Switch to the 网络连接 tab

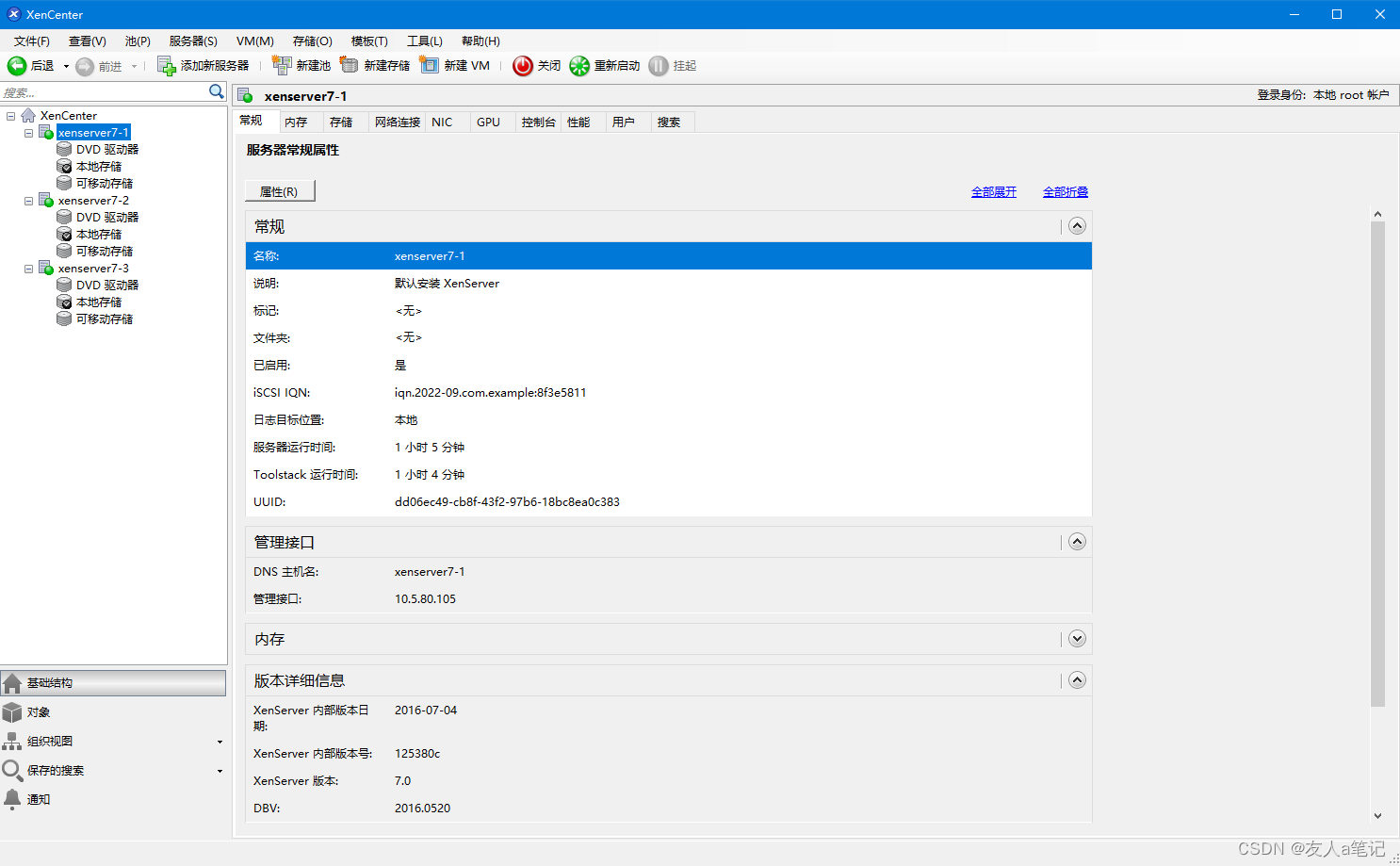click(398, 123)
